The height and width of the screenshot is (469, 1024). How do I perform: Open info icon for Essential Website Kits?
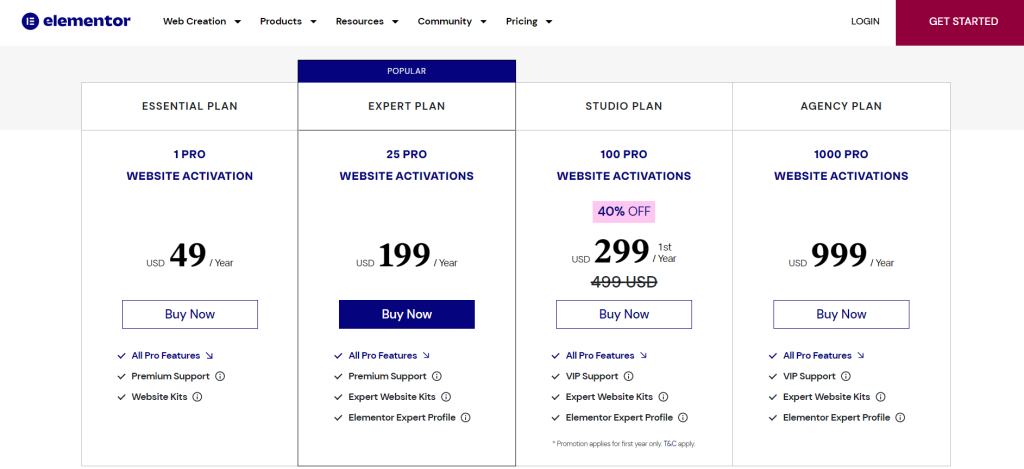tap(197, 396)
